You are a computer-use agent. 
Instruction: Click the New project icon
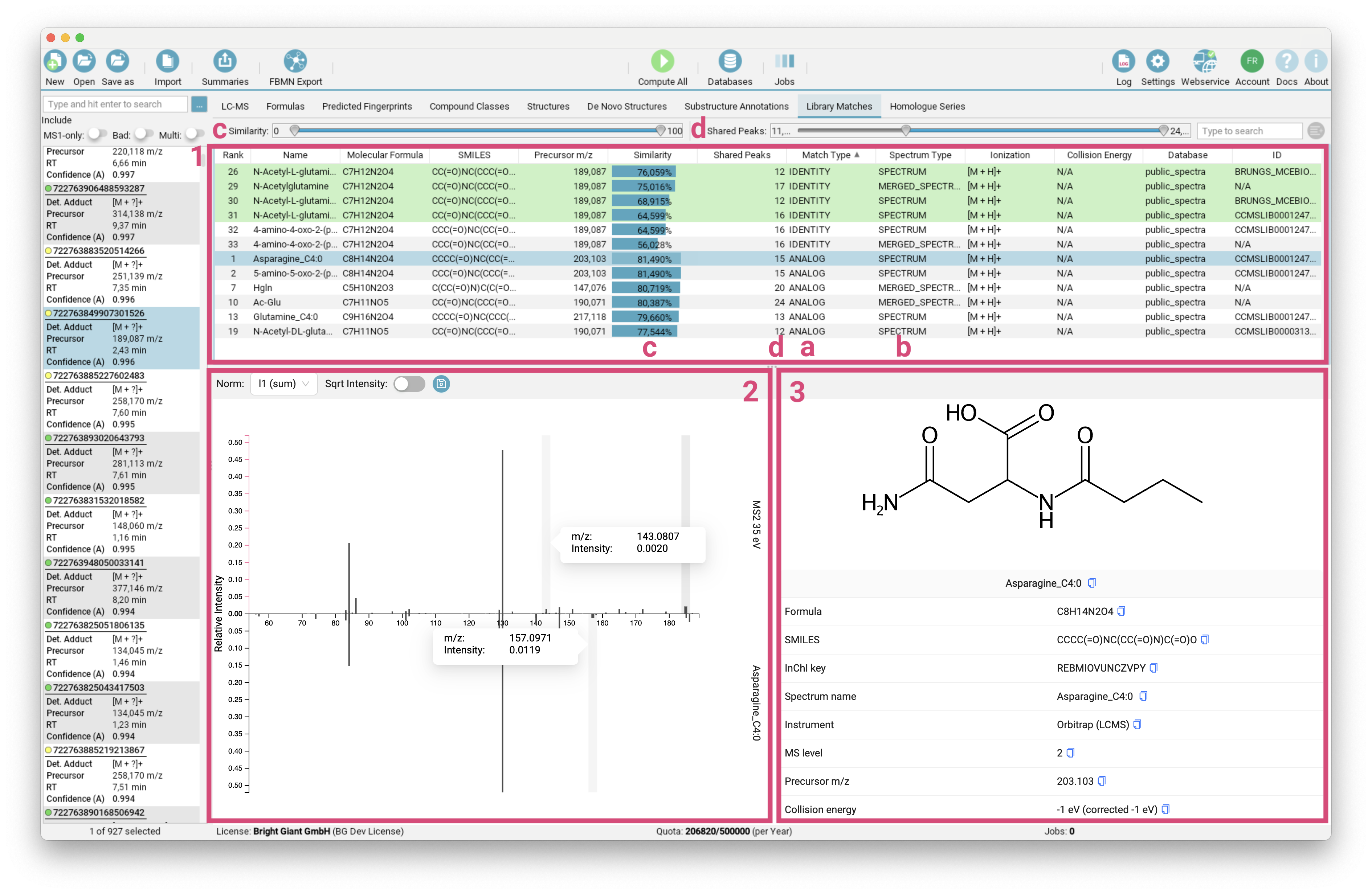[55, 61]
